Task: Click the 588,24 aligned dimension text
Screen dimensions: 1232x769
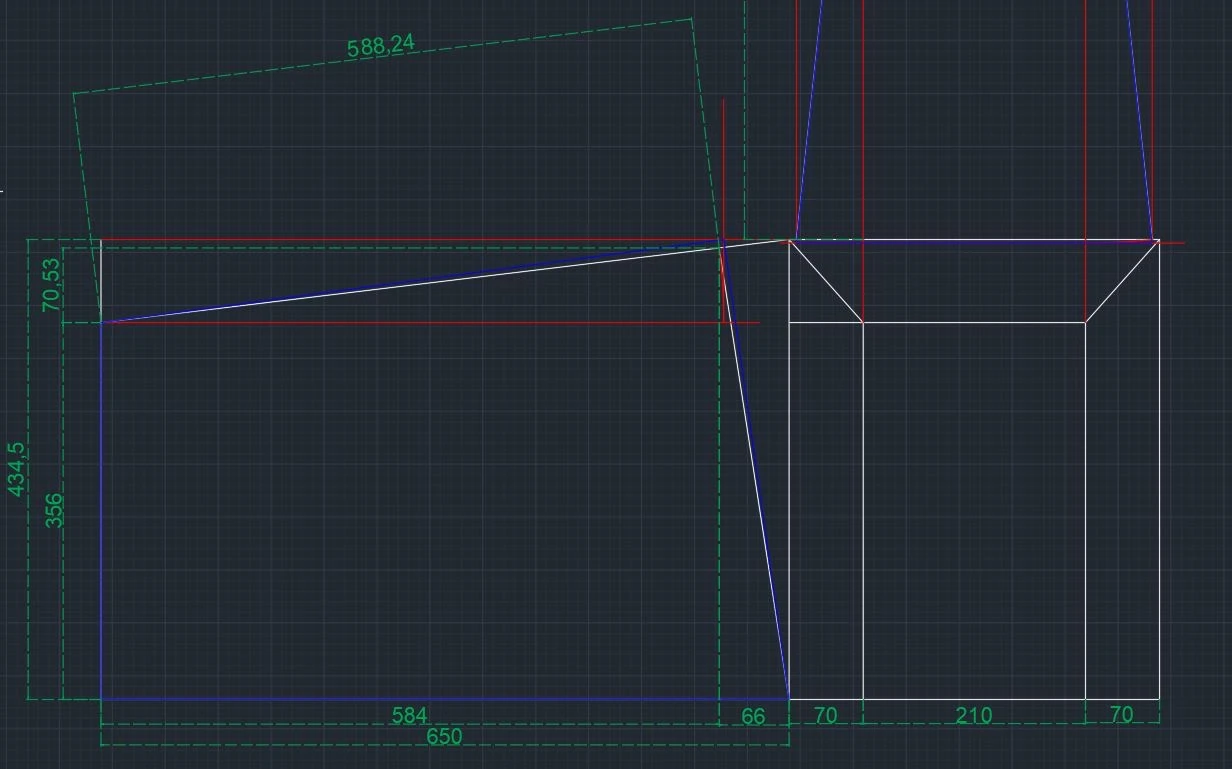Action: (381, 46)
